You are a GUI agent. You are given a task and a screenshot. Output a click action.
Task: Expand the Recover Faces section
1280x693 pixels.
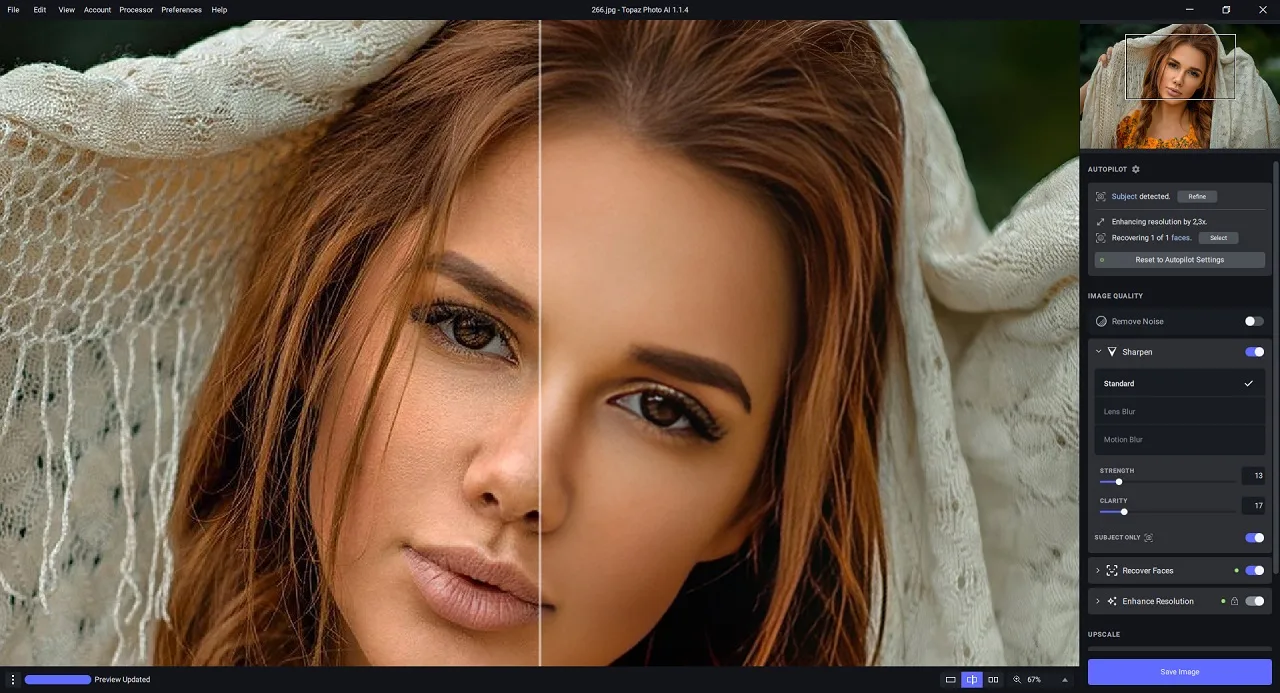[x=1098, y=571]
